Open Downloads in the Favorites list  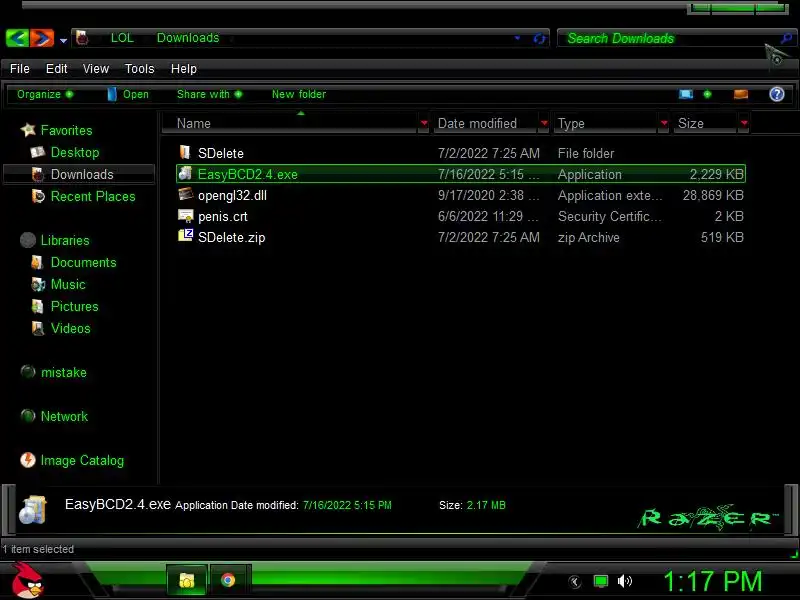click(82, 174)
